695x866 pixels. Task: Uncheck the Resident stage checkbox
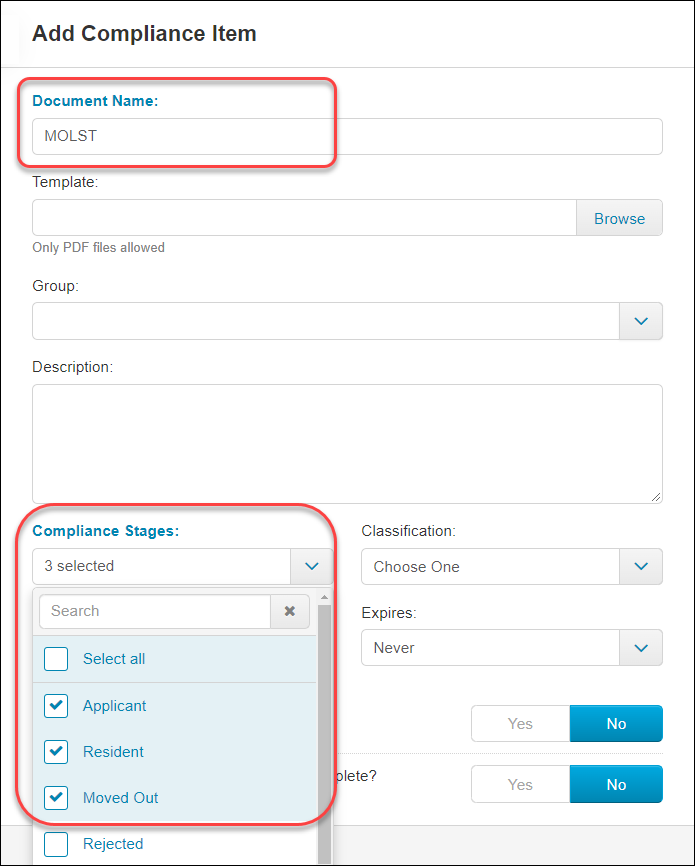coord(56,752)
